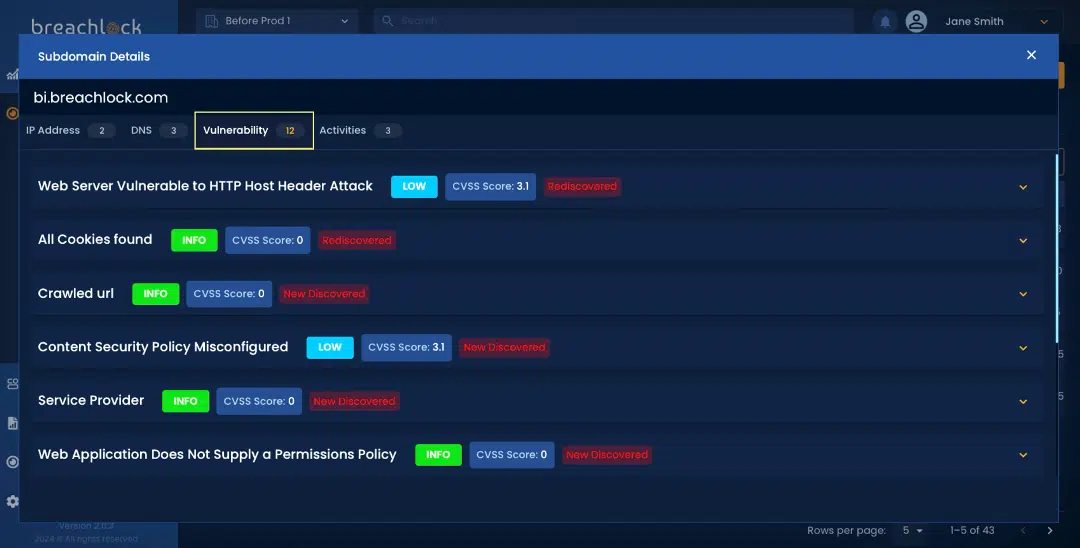1080x548 pixels.
Task: Click CVSS Score 3.1 on Host Header Attack
Action: point(490,187)
